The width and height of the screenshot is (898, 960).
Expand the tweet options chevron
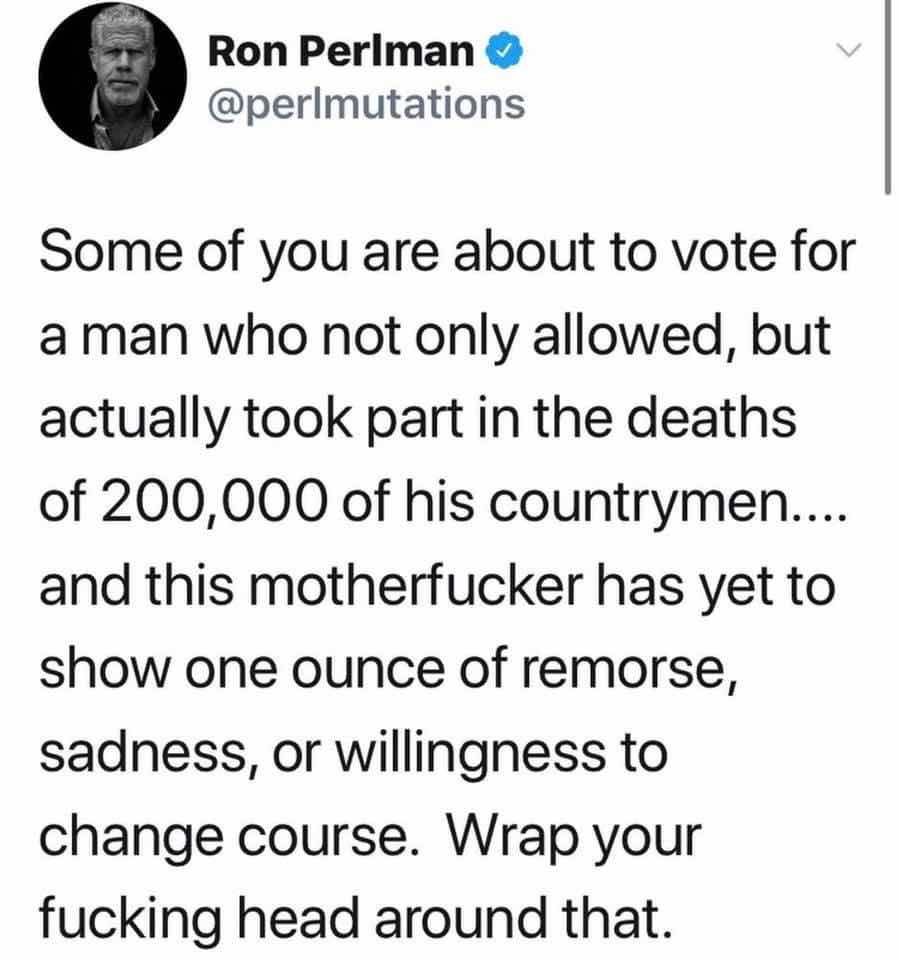click(x=849, y=50)
